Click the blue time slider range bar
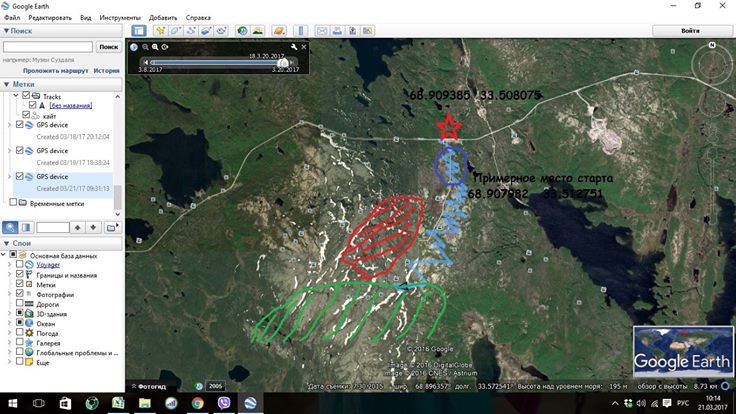The image size is (736, 414). coord(216,62)
